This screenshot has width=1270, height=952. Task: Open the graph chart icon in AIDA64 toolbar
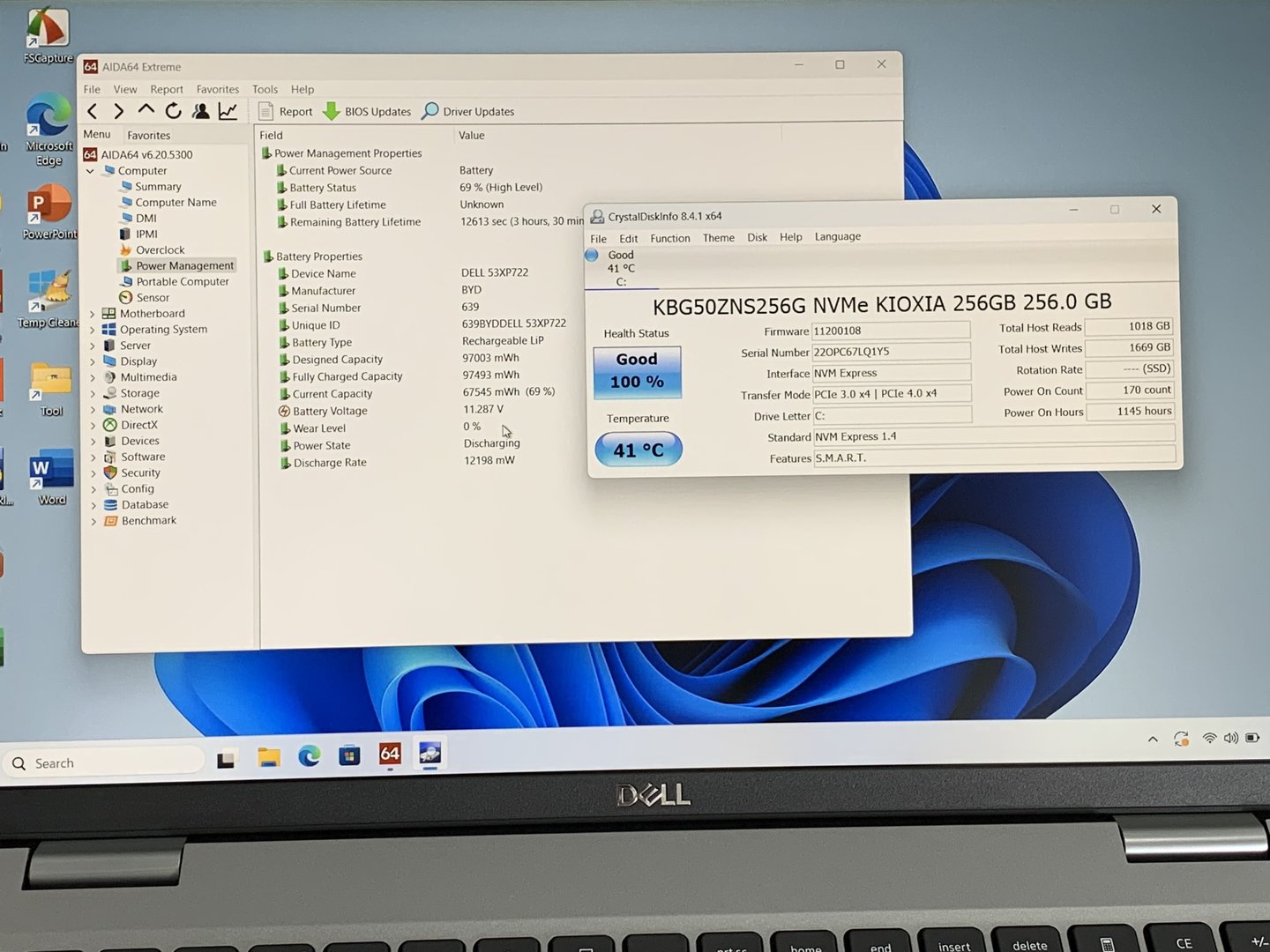228,111
